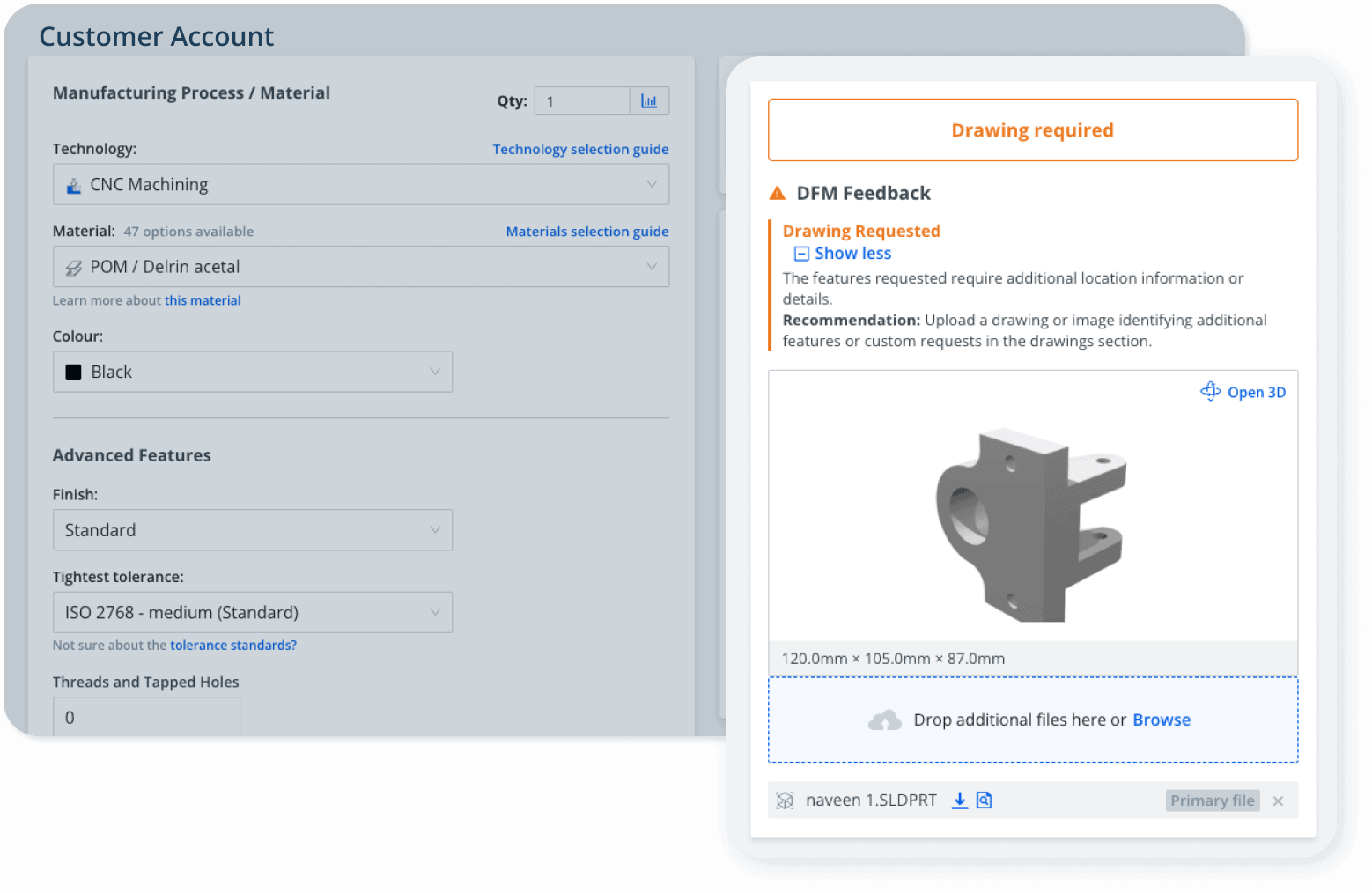This screenshot has width=1372, height=893.
Task: Open the Technology dropdown
Action: pyautogui.click(x=651, y=184)
